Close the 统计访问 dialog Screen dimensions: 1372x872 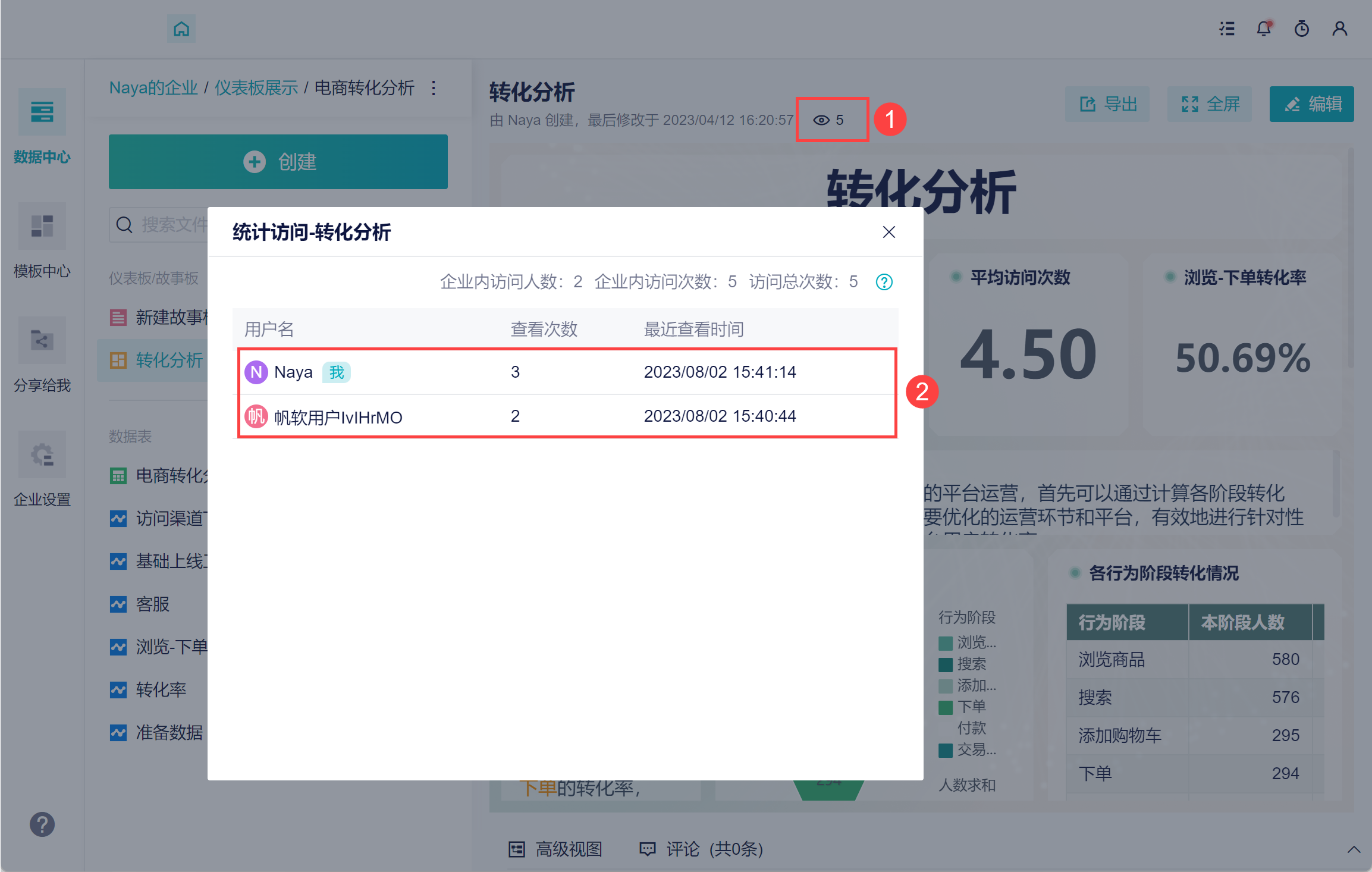888,232
